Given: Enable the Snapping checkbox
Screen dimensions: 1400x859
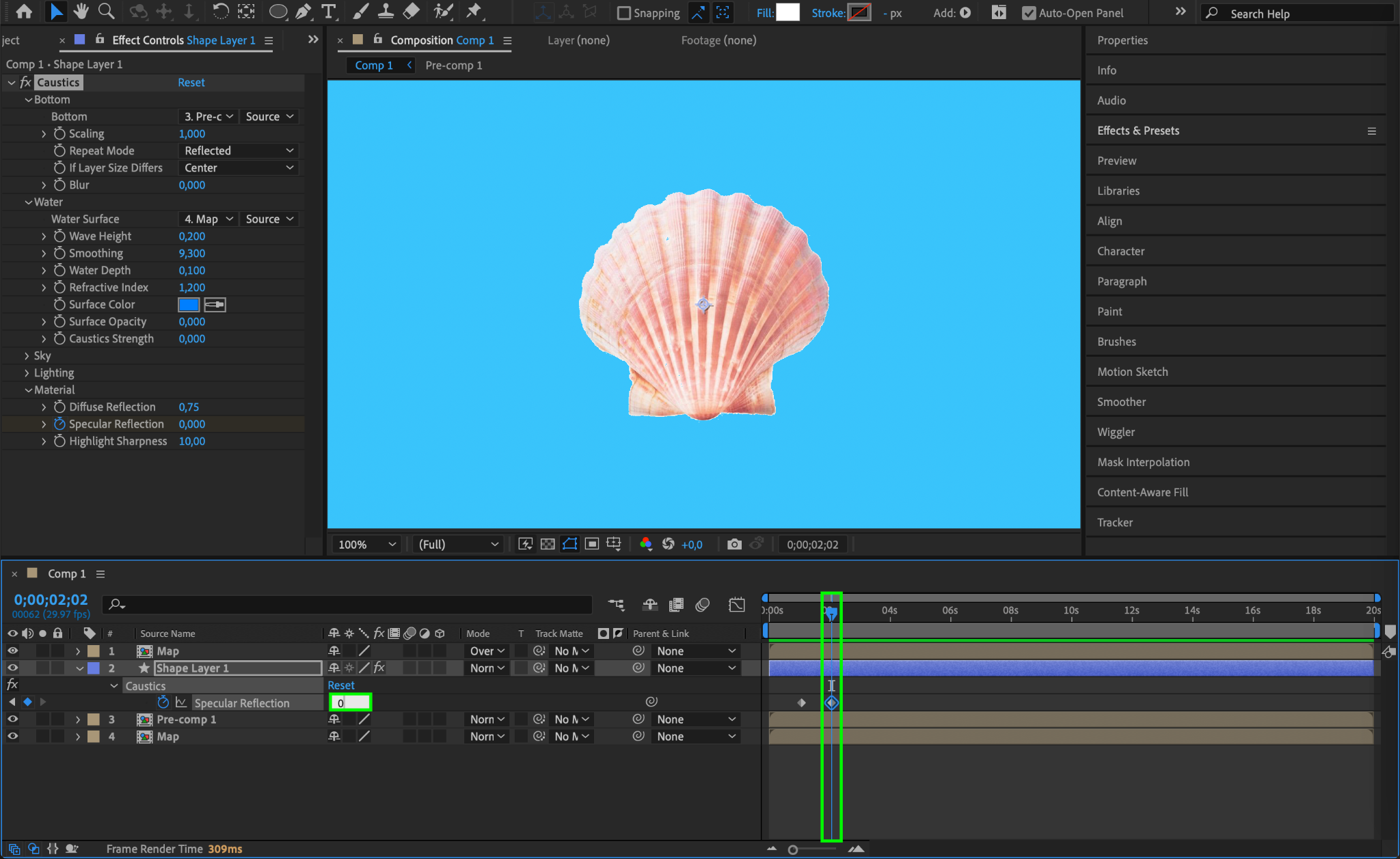Looking at the screenshot, I should coord(623,13).
